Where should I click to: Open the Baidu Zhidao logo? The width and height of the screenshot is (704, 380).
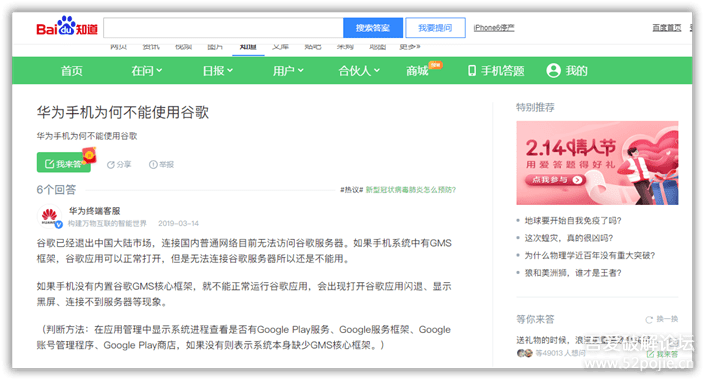point(67,27)
